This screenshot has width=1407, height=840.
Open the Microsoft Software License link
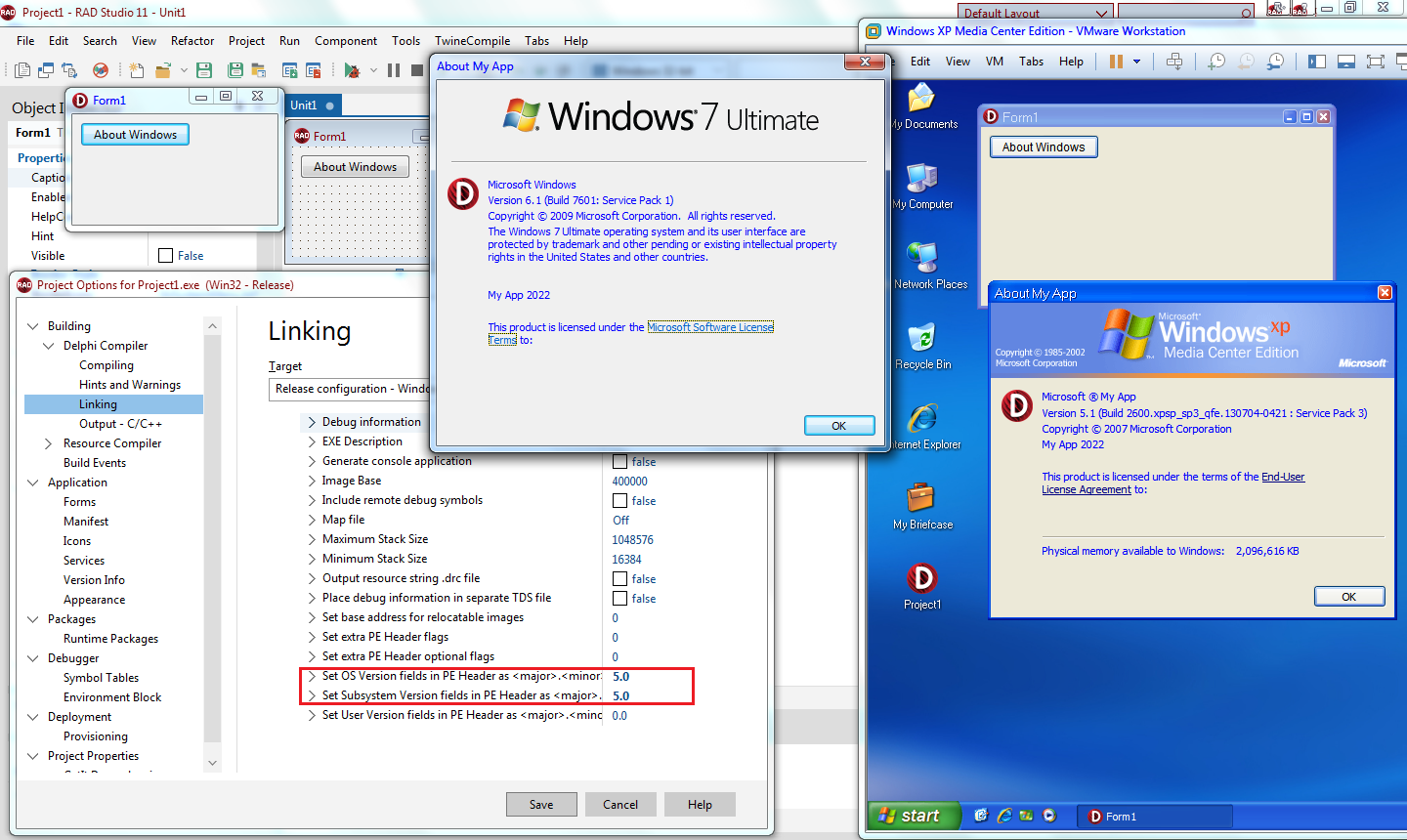[x=710, y=327]
